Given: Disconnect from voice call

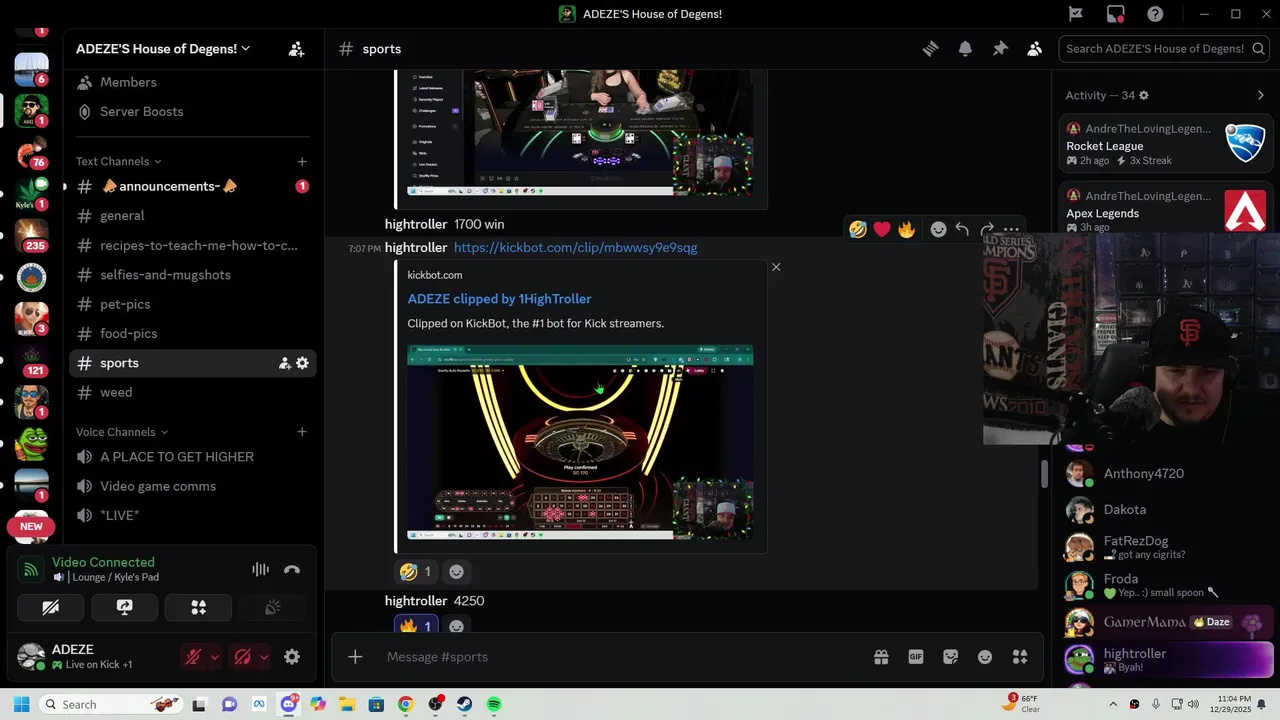Looking at the screenshot, I should coord(292,570).
